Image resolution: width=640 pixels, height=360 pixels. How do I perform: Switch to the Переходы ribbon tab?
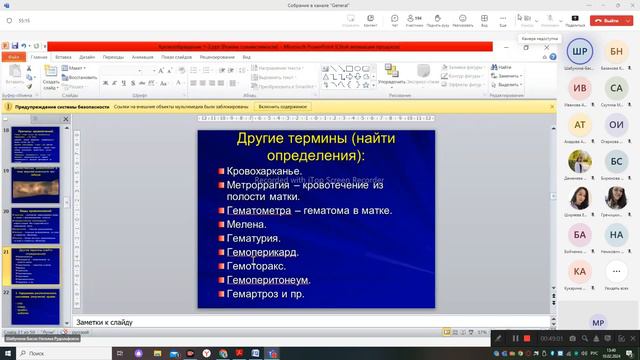click(x=113, y=57)
